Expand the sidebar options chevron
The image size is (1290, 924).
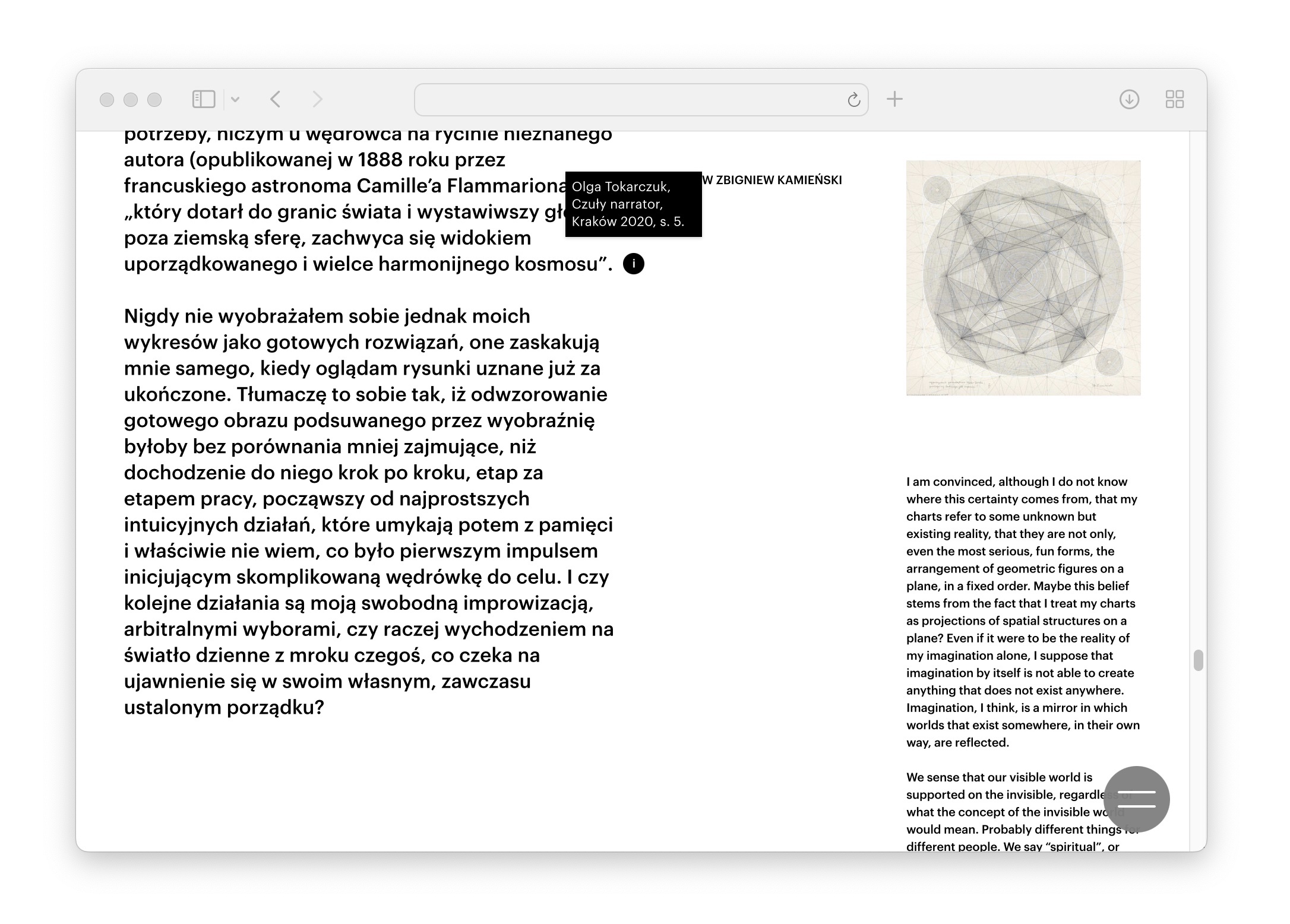[235, 99]
